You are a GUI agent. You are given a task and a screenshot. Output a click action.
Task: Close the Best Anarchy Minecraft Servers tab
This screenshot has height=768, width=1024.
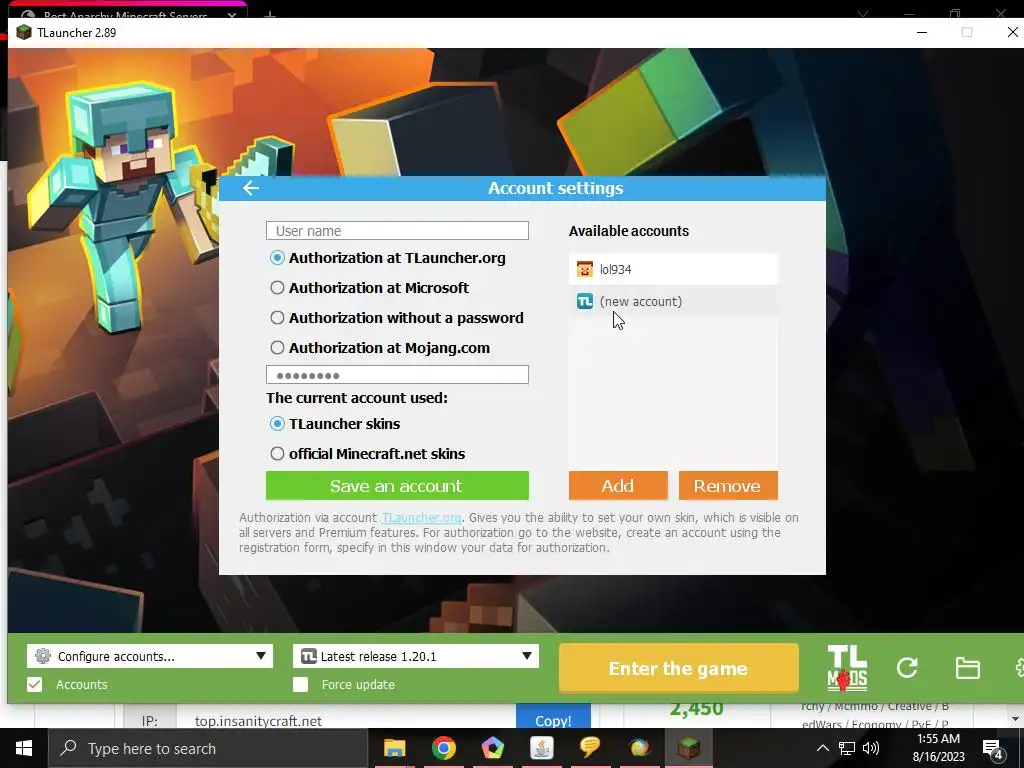coord(232,14)
